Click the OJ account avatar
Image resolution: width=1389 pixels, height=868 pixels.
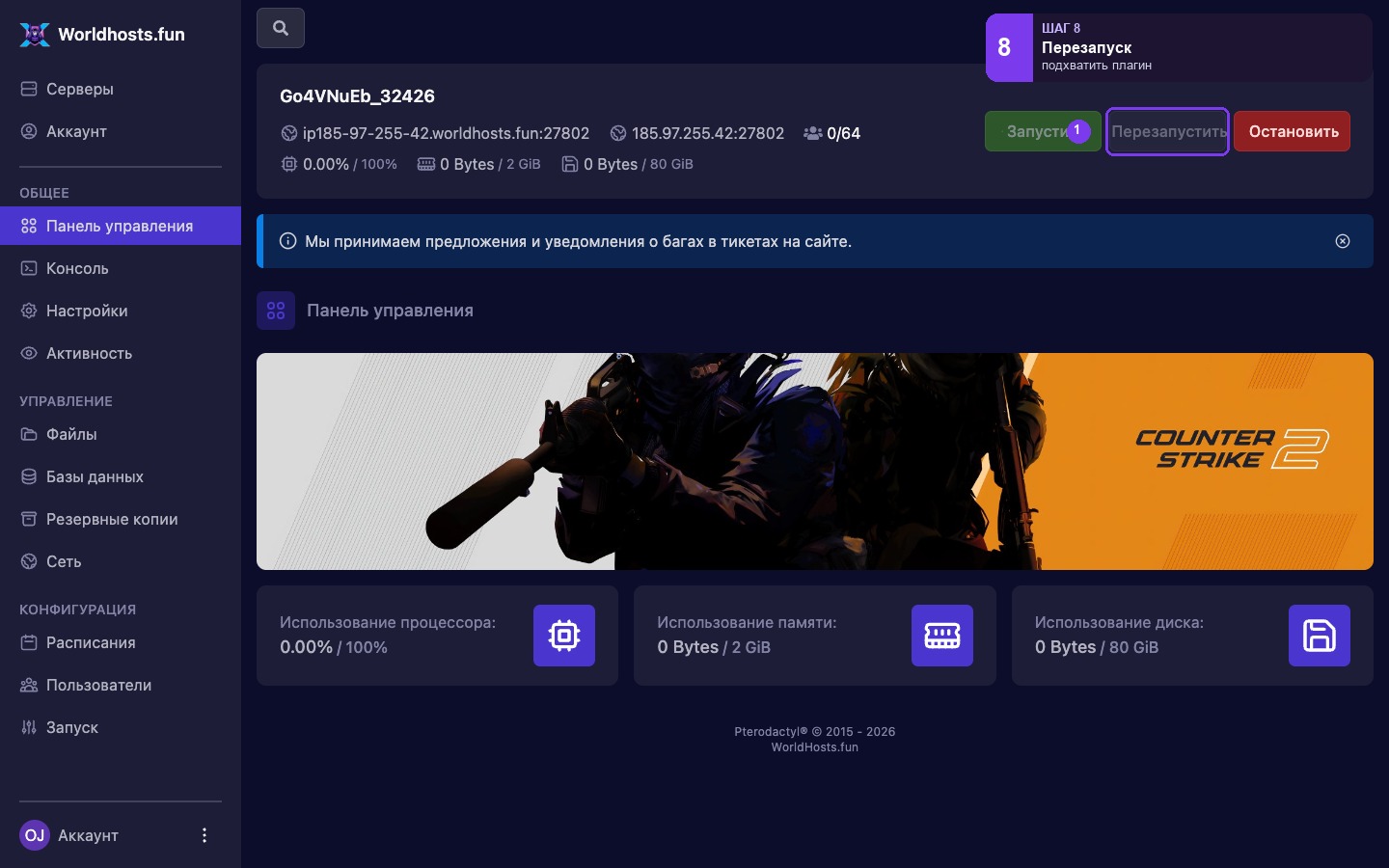click(35, 835)
